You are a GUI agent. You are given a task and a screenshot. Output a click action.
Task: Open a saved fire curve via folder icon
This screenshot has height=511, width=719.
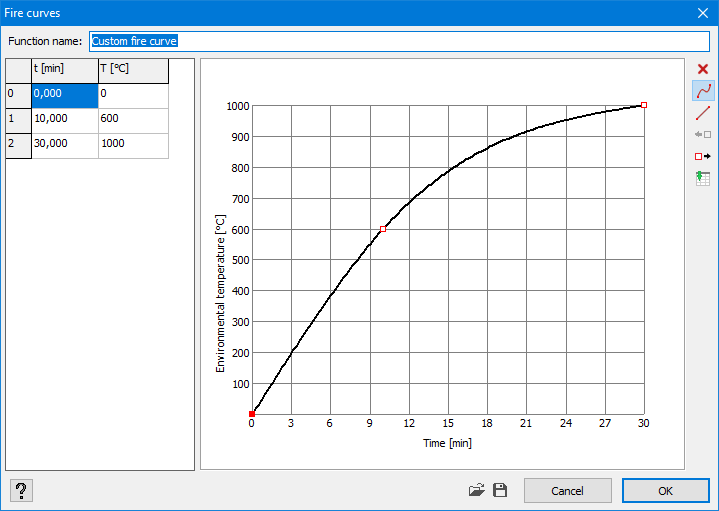pyautogui.click(x=477, y=490)
